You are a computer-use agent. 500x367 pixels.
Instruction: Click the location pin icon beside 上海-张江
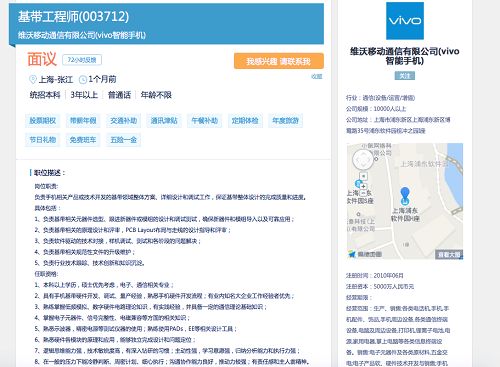coord(33,79)
